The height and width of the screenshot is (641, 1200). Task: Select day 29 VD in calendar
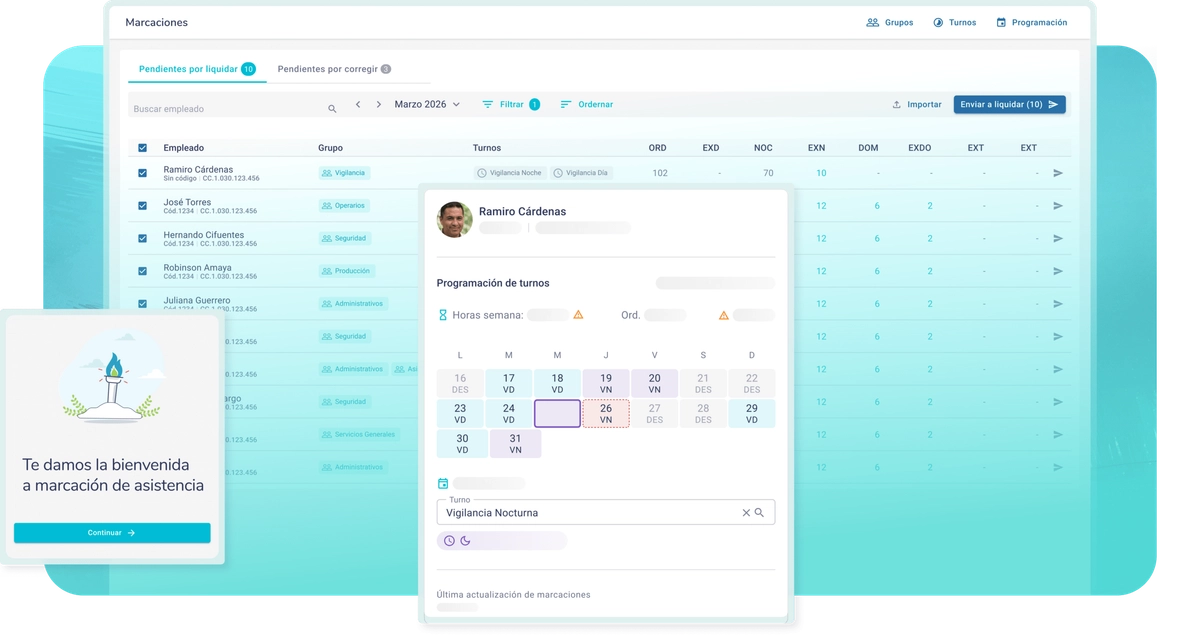(752, 413)
